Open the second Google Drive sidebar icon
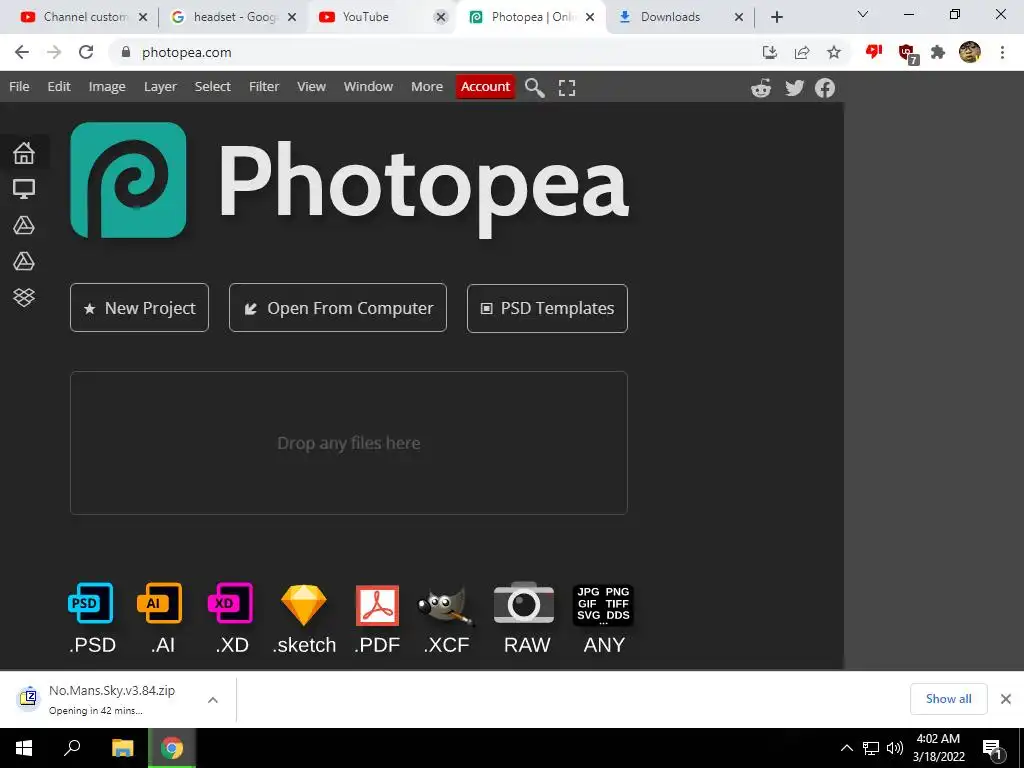The width and height of the screenshot is (1024, 768). point(24,261)
